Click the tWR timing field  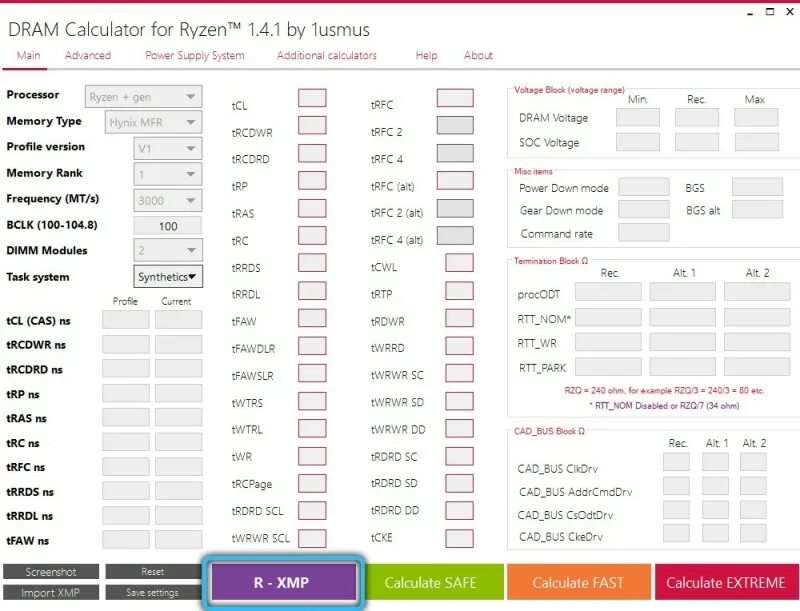[312, 456]
